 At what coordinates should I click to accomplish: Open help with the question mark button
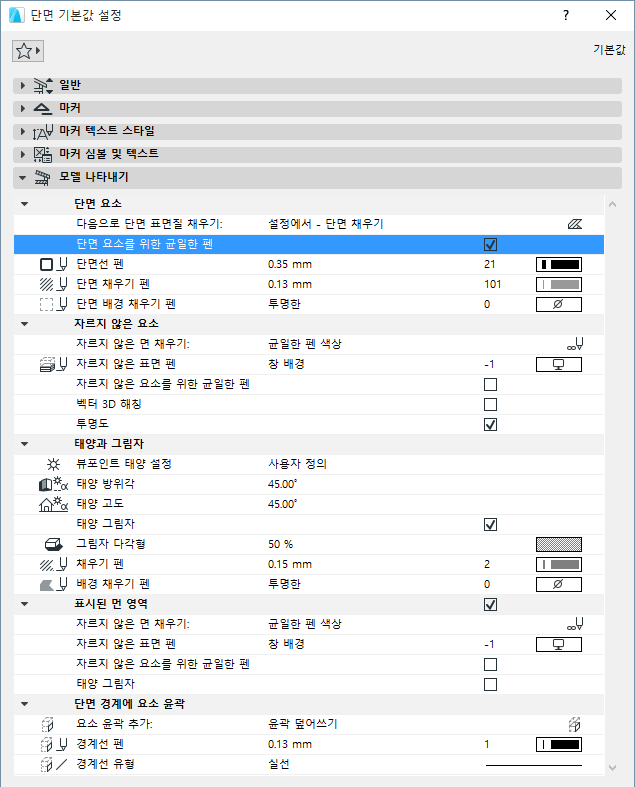[x=566, y=15]
